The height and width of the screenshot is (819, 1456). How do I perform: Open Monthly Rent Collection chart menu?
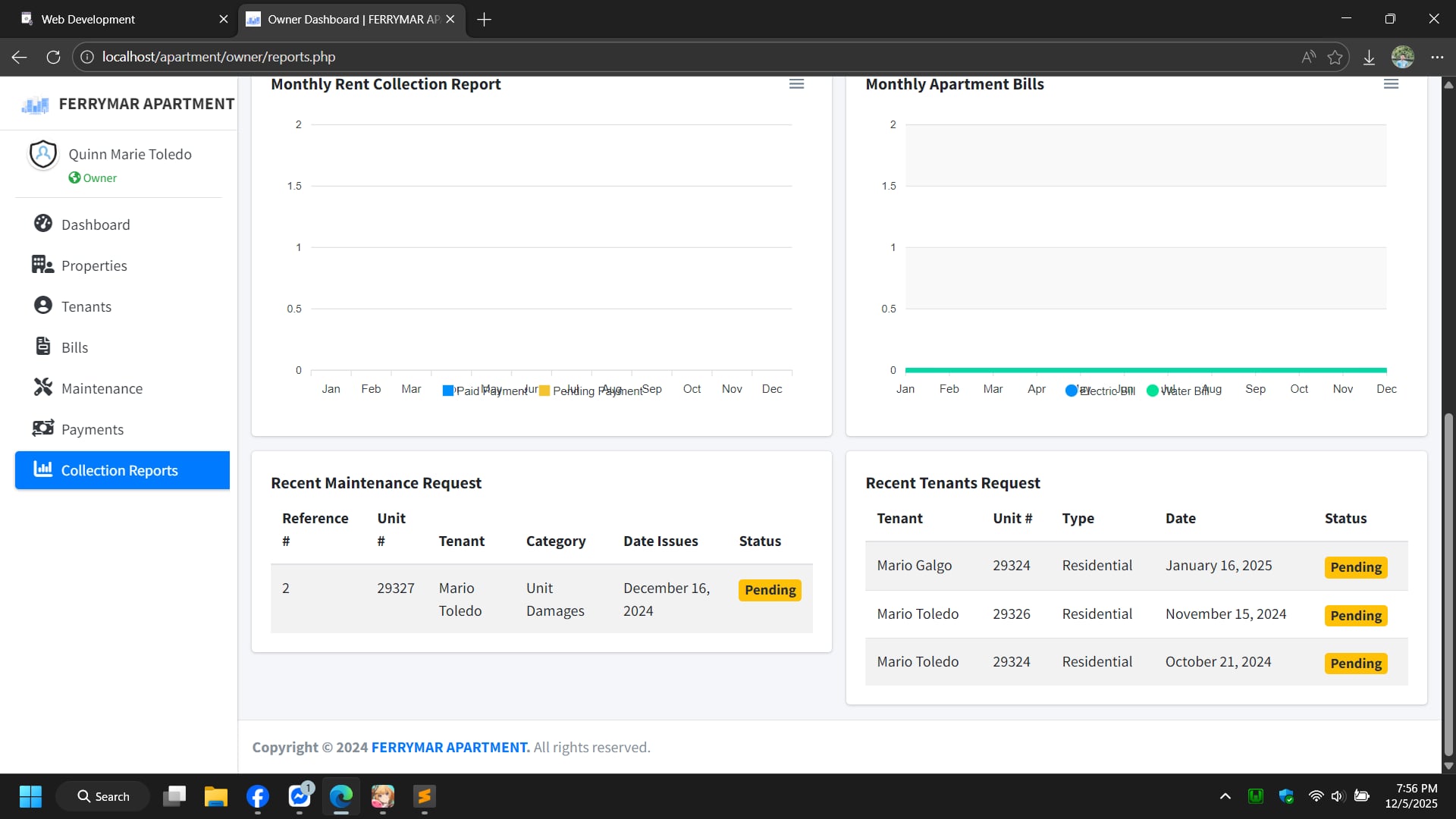click(x=796, y=84)
